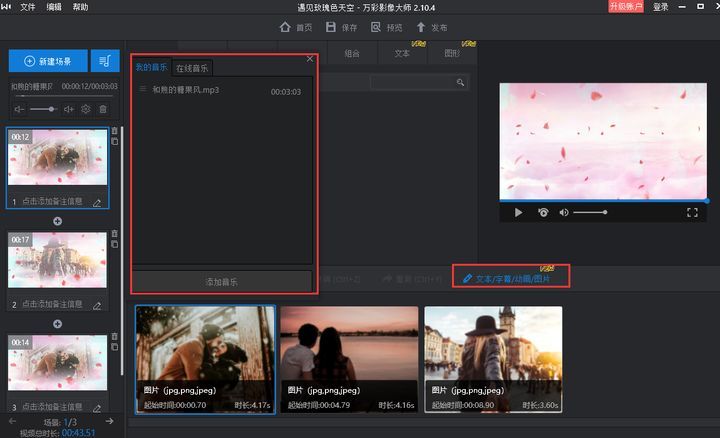Viewport: 720px width, 438px height.
Task: Enter fullscreen preview mode
Action: click(692, 212)
